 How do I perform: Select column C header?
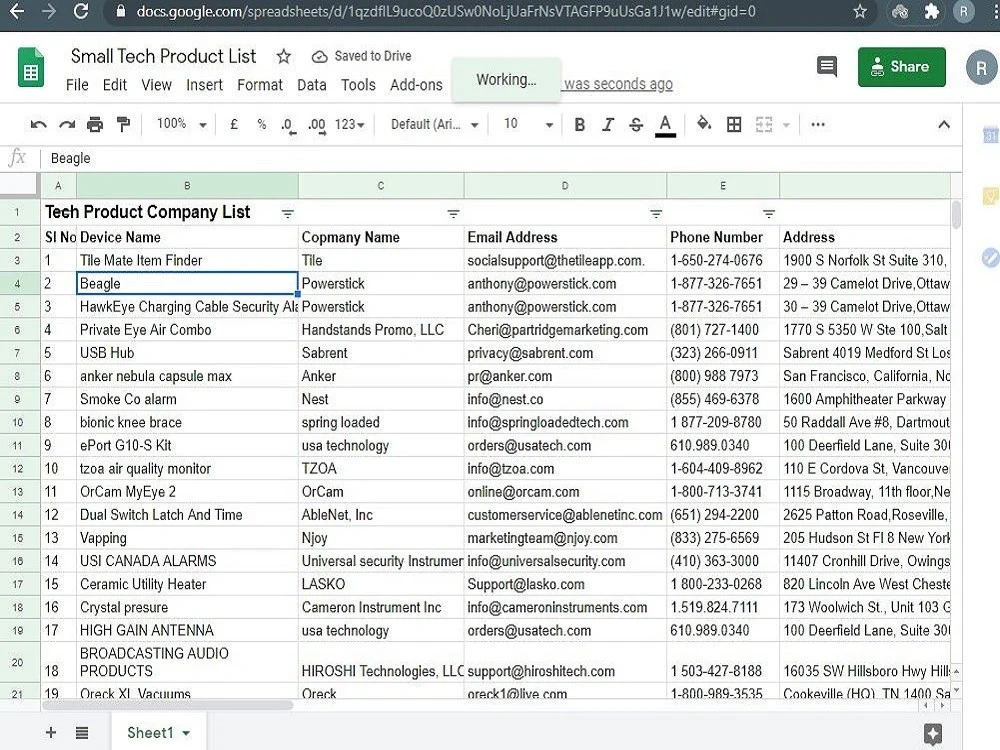pos(381,186)
